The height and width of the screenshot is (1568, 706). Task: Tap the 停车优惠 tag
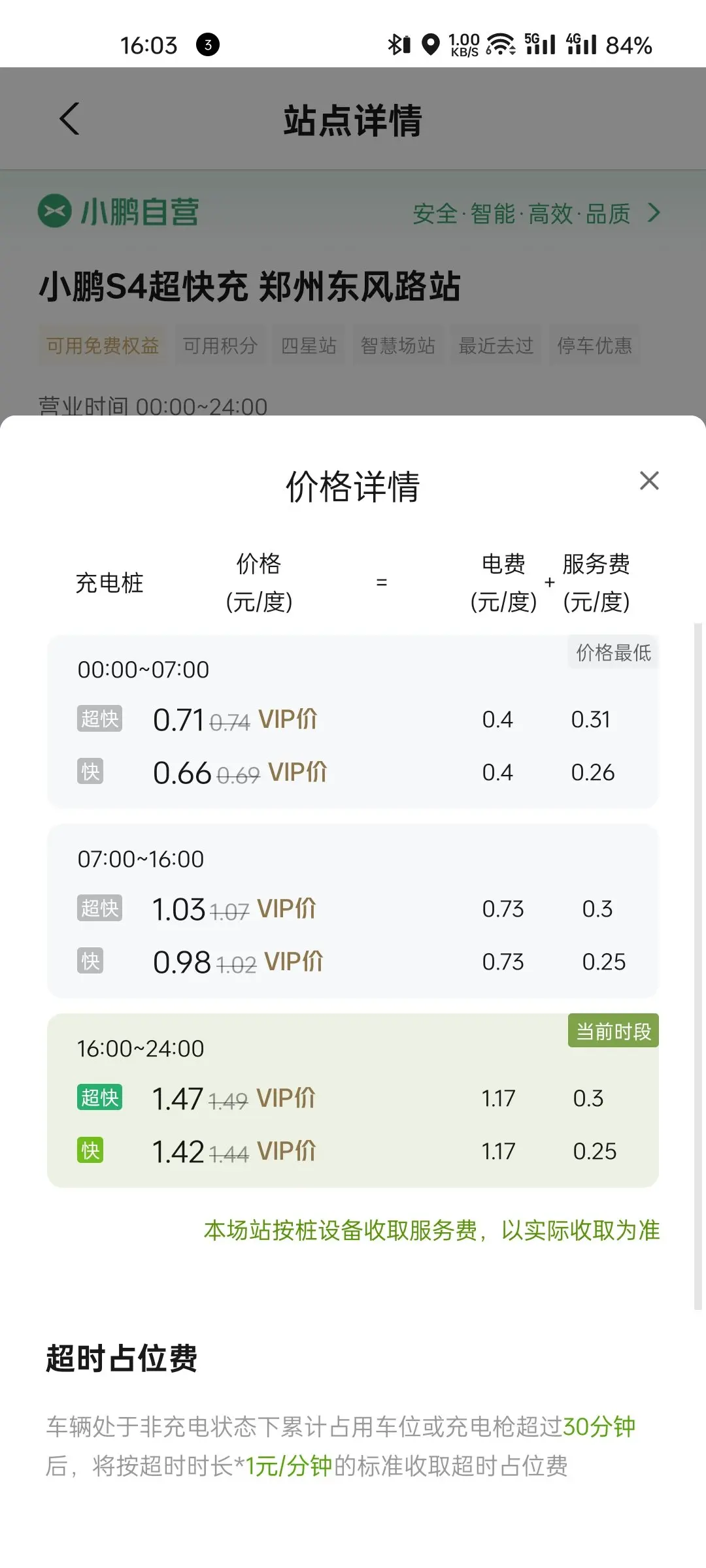(x=594, y=345)
